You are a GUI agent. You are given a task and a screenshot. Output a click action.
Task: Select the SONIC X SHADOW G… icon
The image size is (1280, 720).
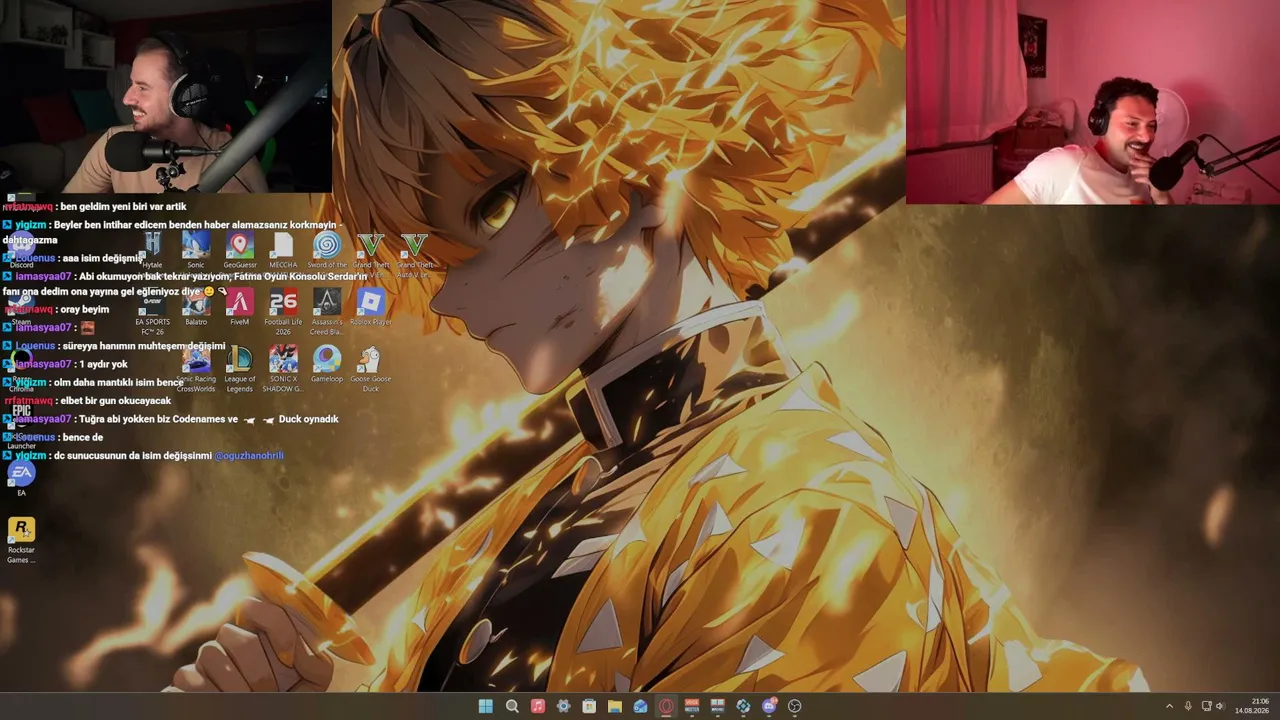pyautogui.click(x=283, y=368)
